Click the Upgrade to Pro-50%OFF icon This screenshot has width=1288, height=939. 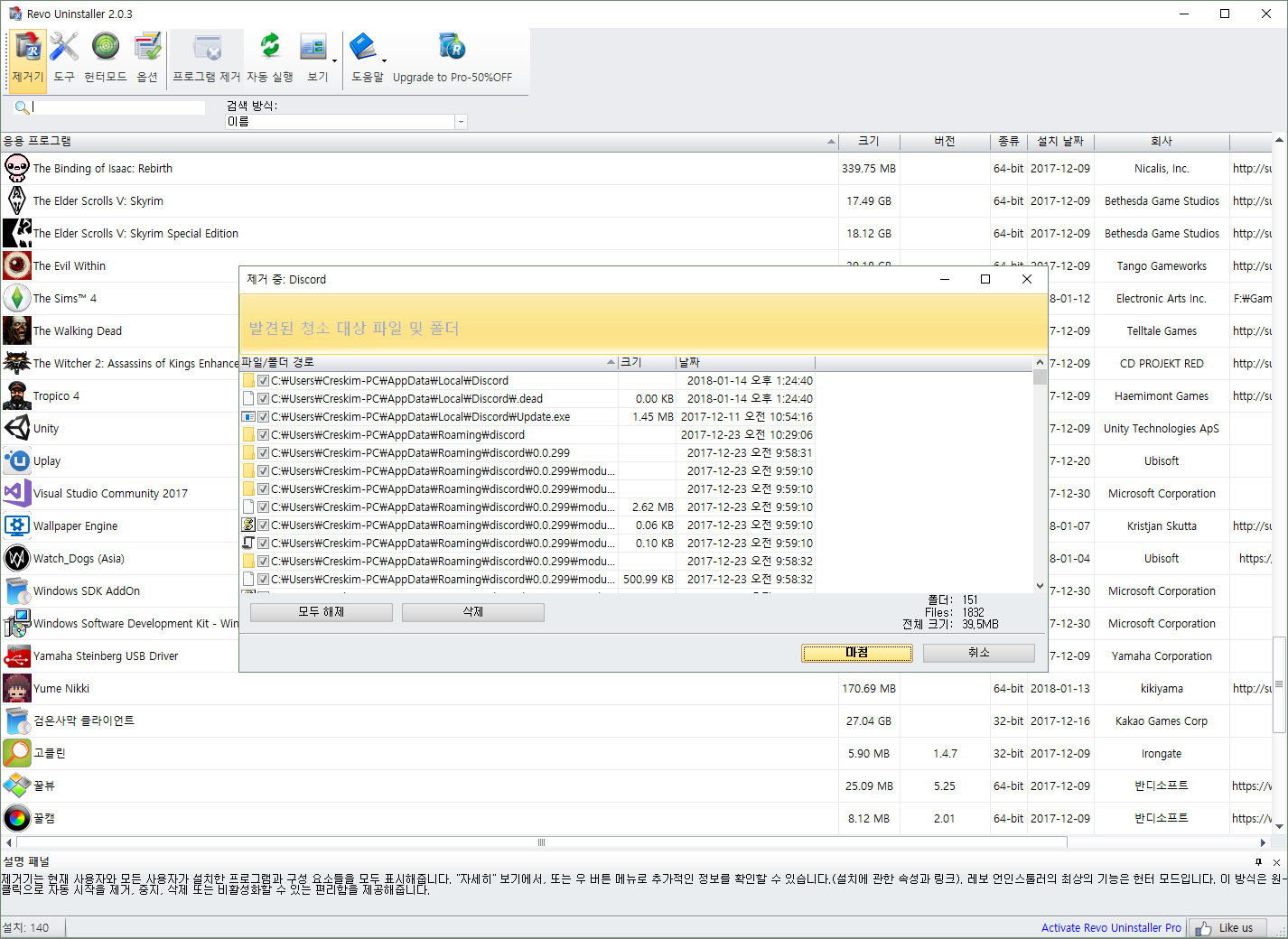[452, 46]
